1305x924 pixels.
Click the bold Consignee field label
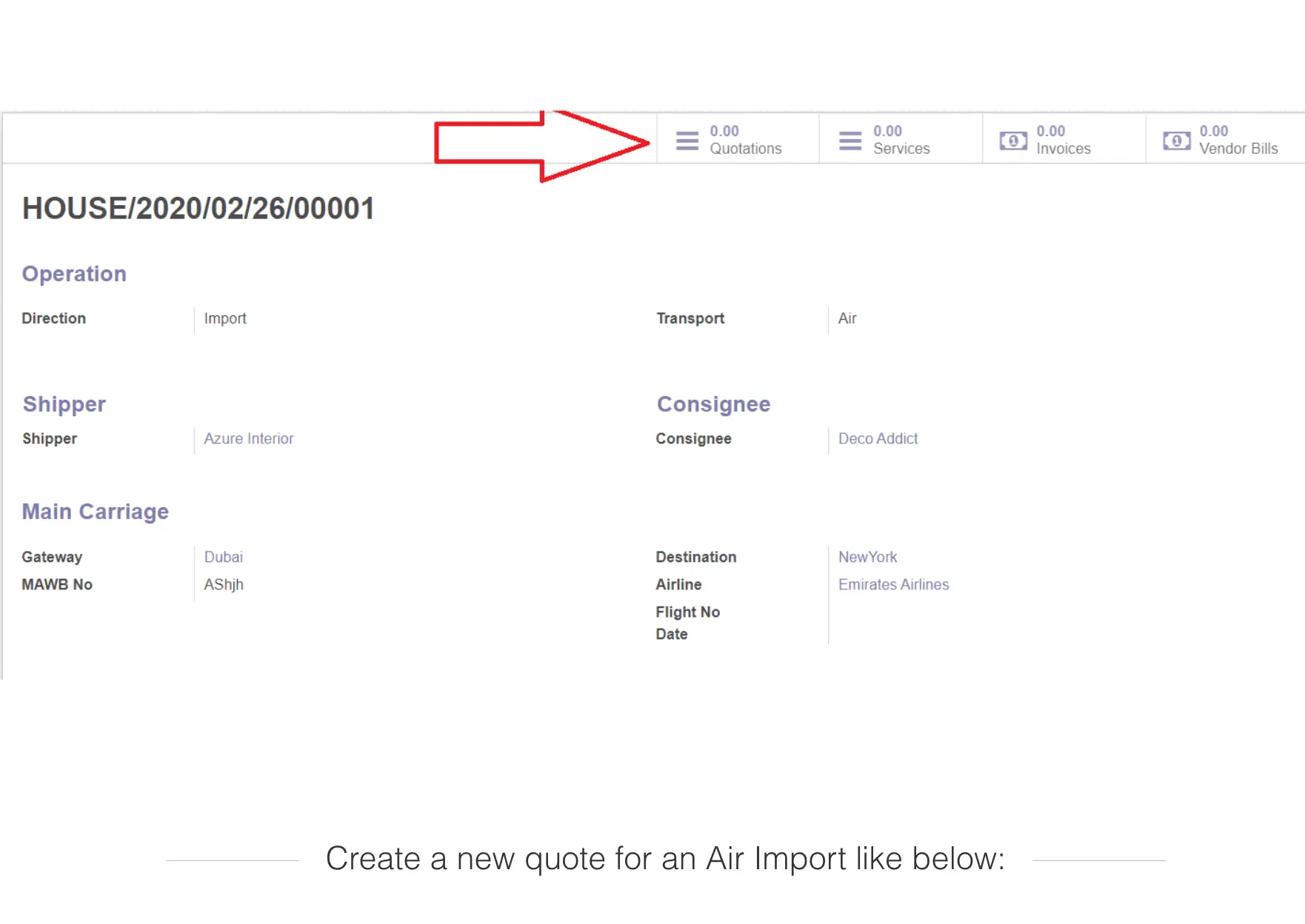[x=693, y=438]
